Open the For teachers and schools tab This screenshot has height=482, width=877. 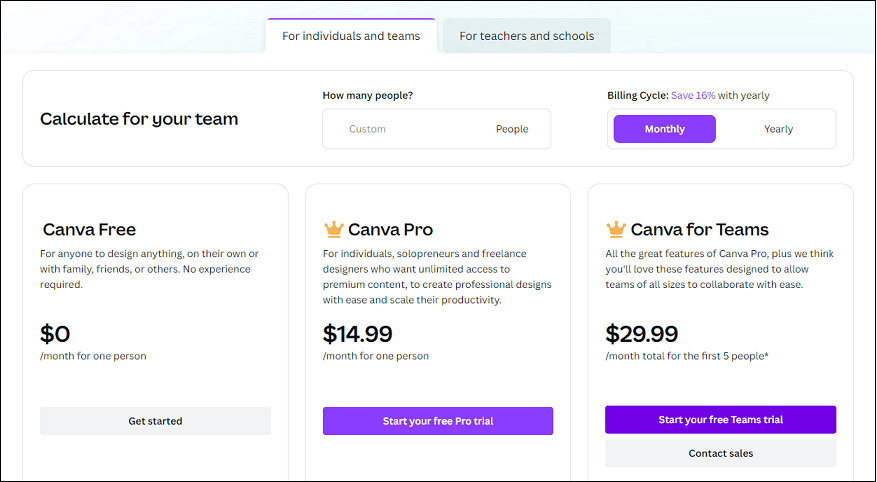[526, 36]
